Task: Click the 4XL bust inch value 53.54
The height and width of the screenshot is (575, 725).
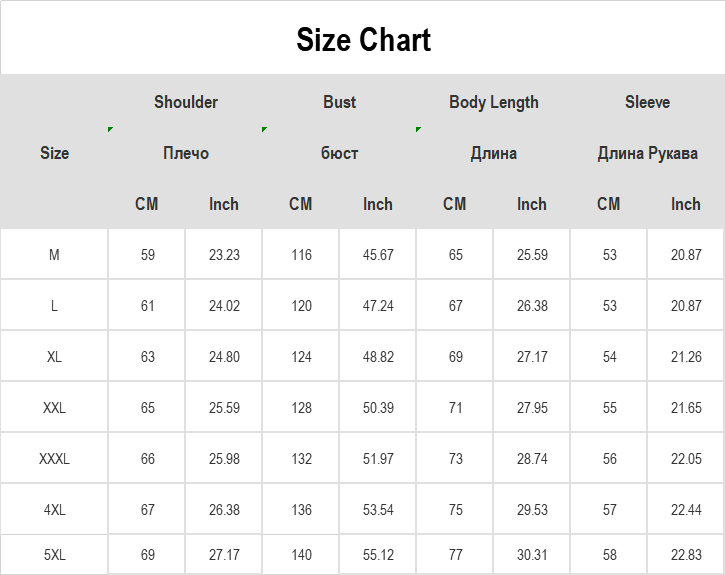Action: tap(378, 509)
